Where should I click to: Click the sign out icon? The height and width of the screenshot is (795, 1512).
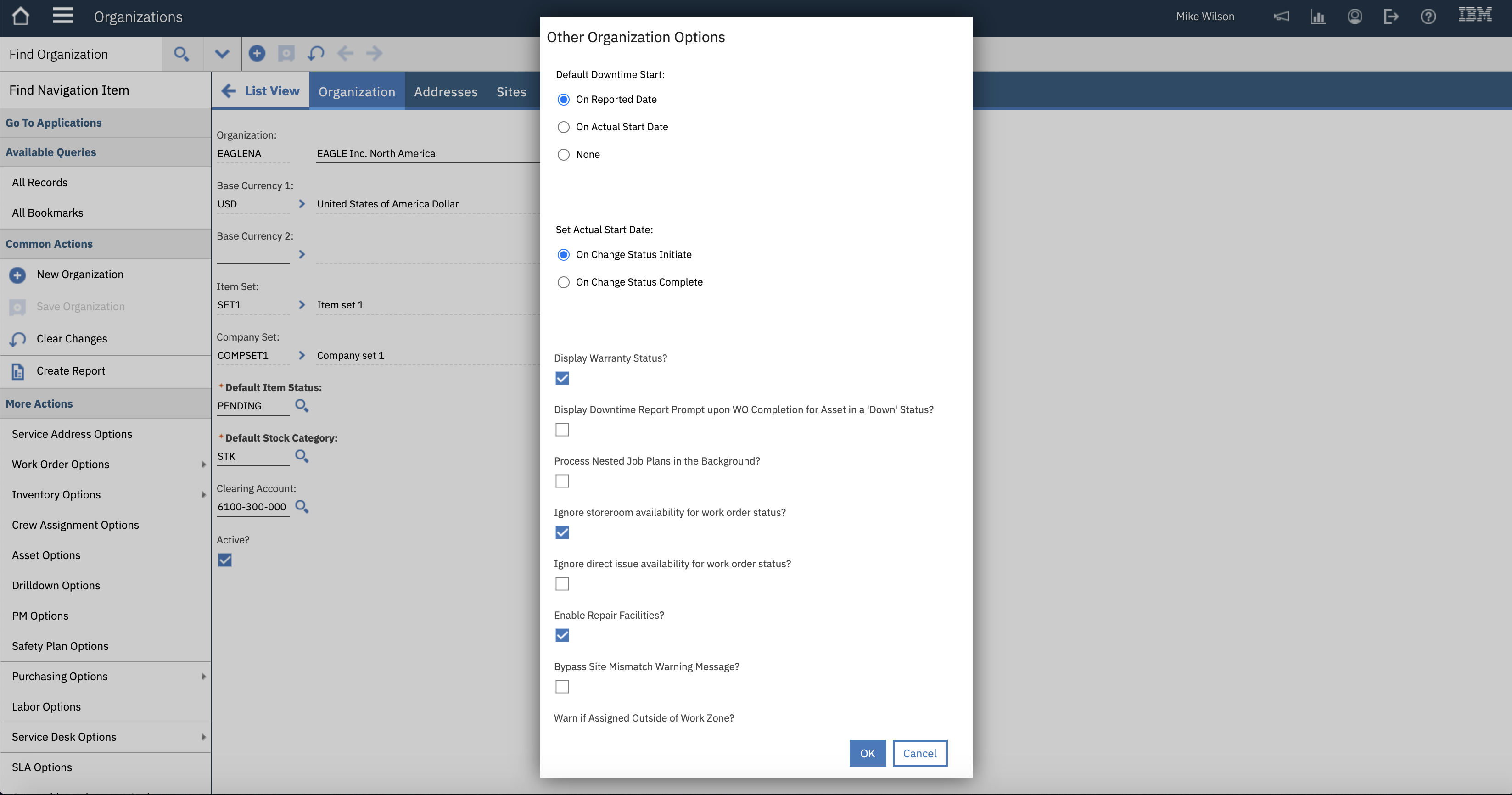click(1392, 17)
